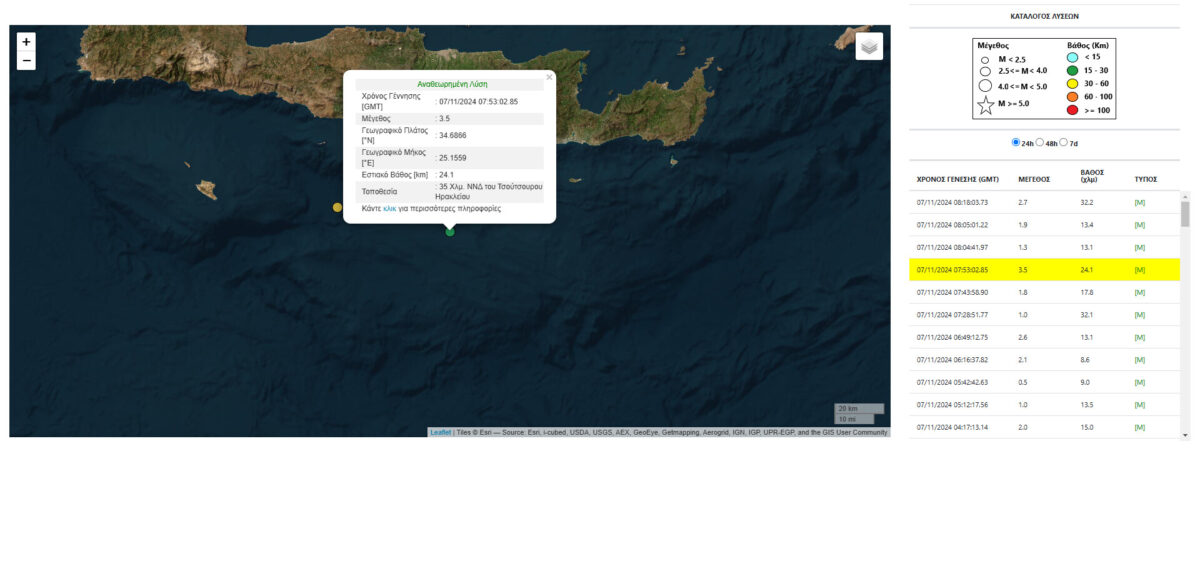The height and width of the screenshot is (574, 1200).
Task: Close the earthquake info popup
Action: pyautogui.click(x=549, y=77)
